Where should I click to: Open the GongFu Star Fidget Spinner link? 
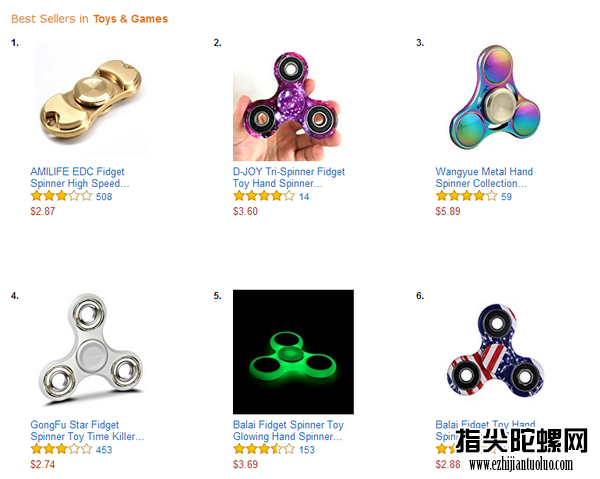point(87,431)
